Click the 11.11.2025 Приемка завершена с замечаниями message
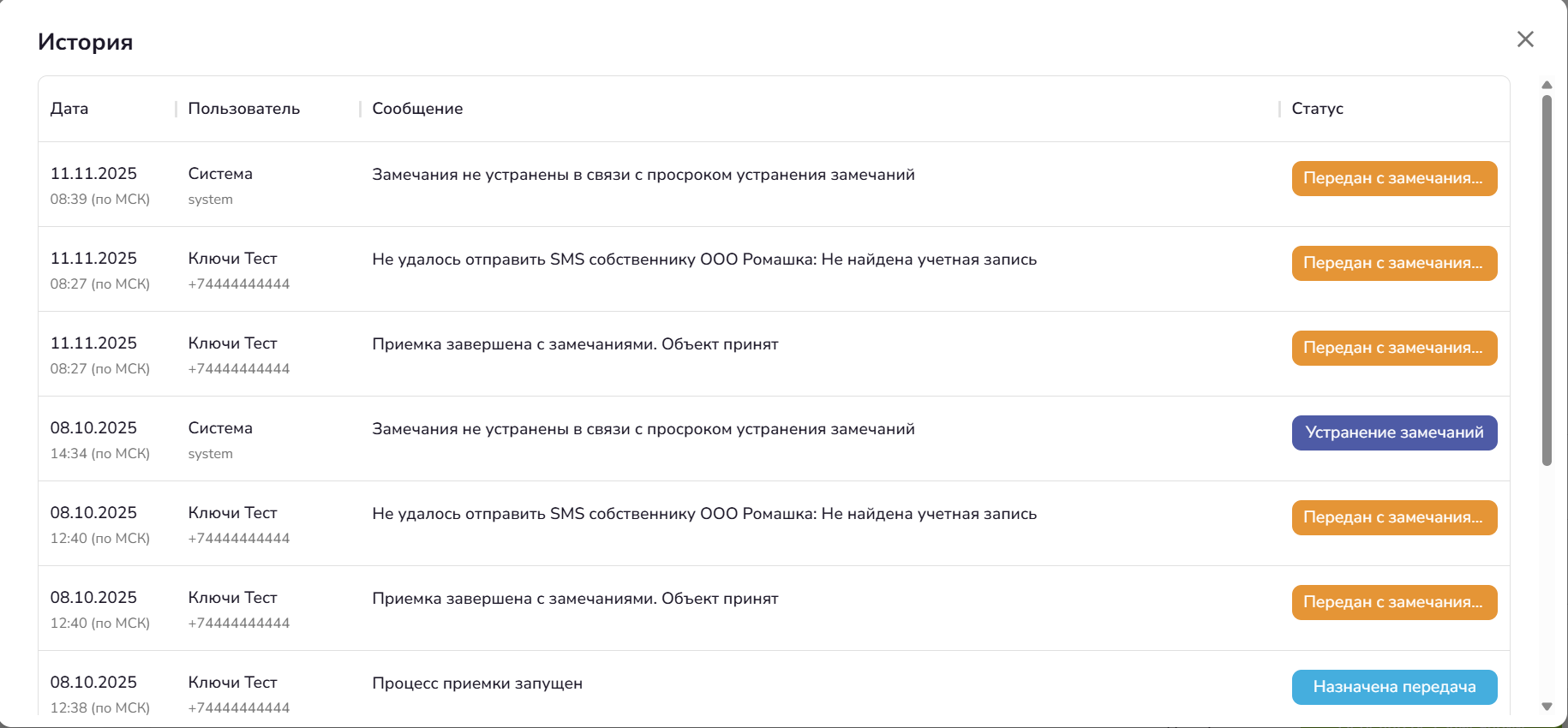The width and height of the screenshot is (1568, 728). 575,344
